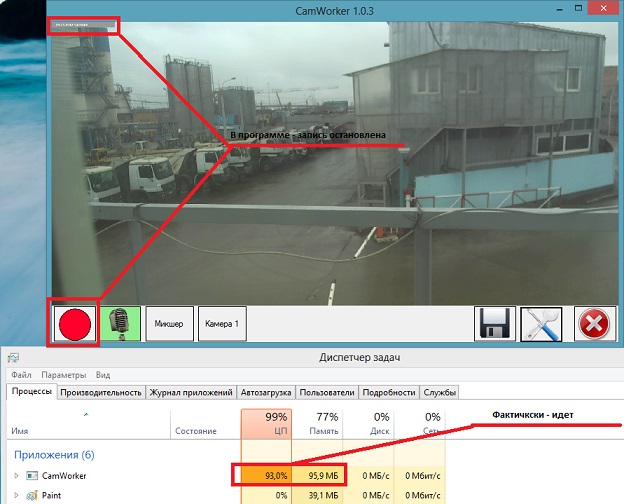The width and height of the screenshot is (624, 504).
Task: Switch to the Производительность tab
Action: tap(100, 393)
